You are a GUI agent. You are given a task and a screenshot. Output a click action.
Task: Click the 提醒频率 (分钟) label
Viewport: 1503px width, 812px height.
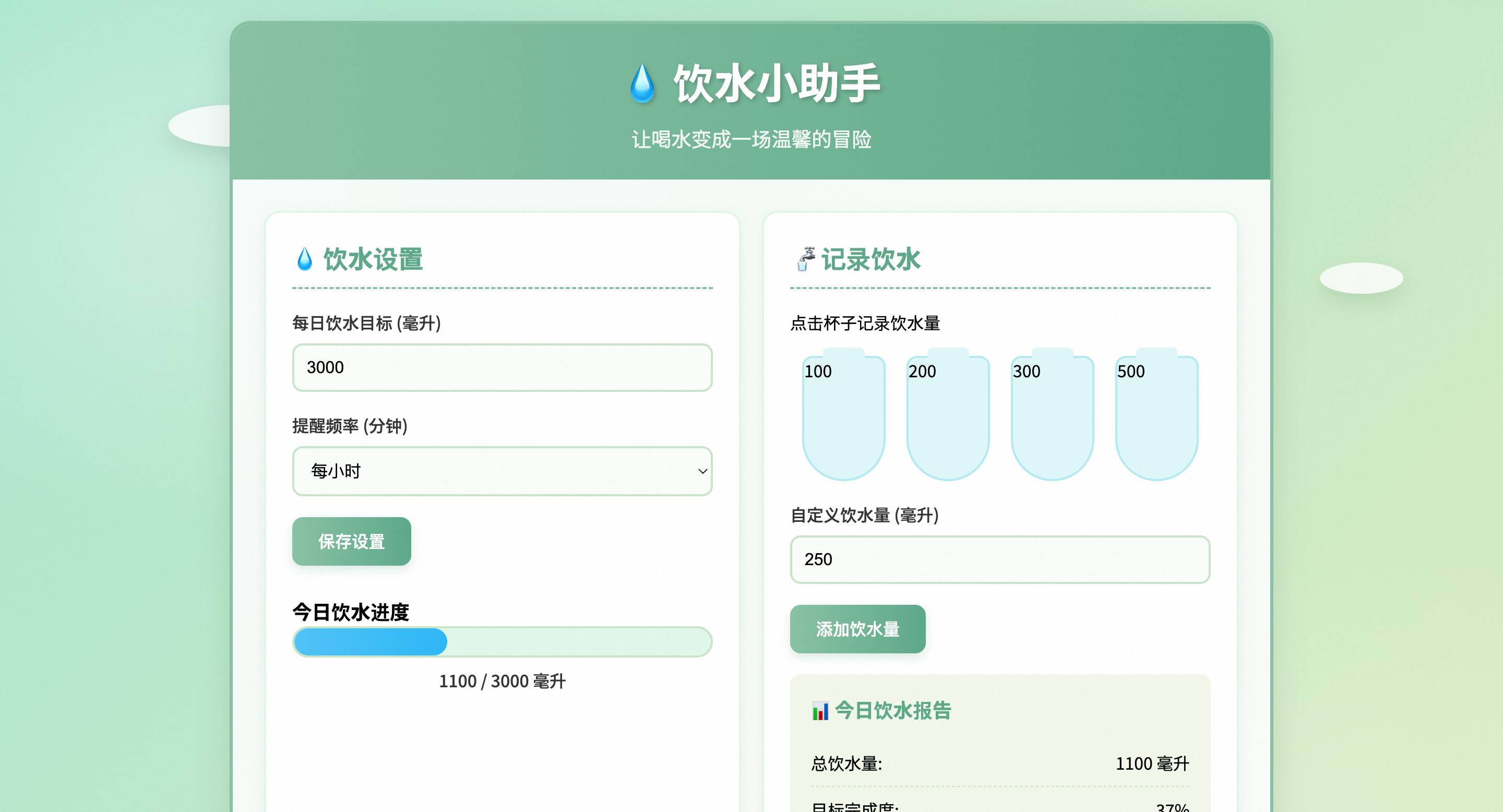(x=350, y=425)
